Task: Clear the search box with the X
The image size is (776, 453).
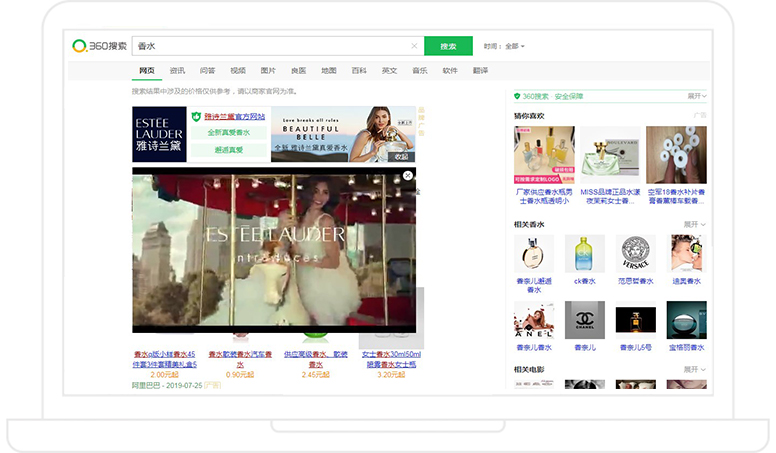Action: point(414,46)
